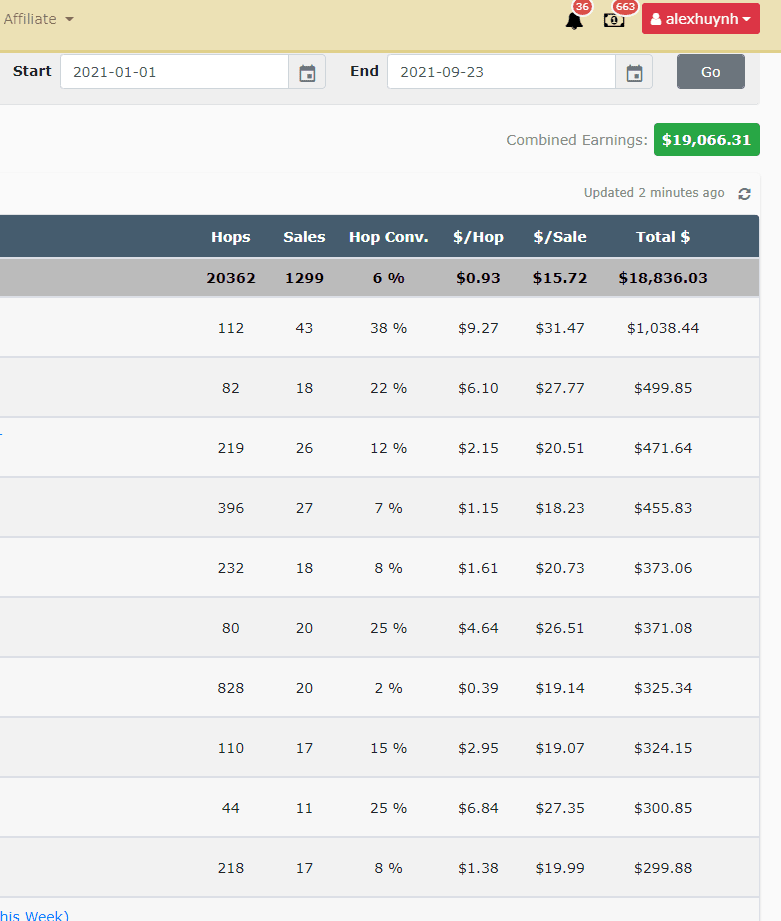Select the $300.85 total cell
The width and height of the screenshot is (781, 921).
[x=663, y=808]
